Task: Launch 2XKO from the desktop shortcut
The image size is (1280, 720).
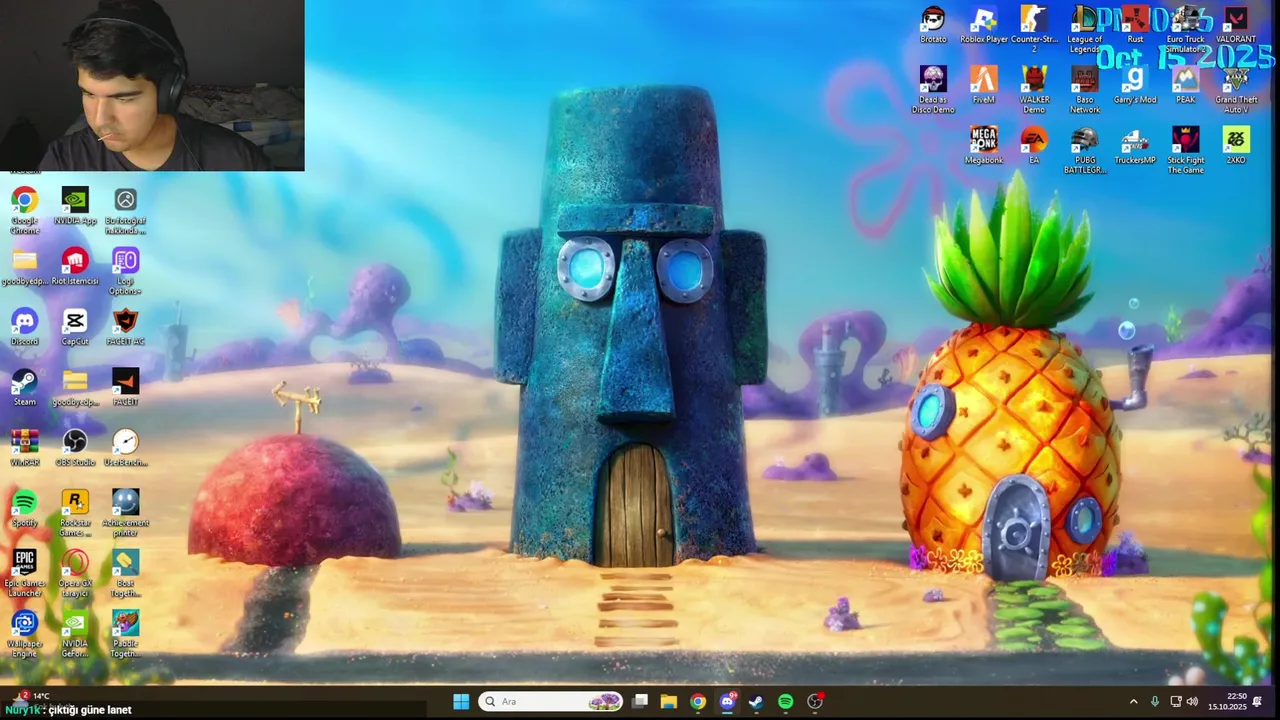Action: point(1236,146)
